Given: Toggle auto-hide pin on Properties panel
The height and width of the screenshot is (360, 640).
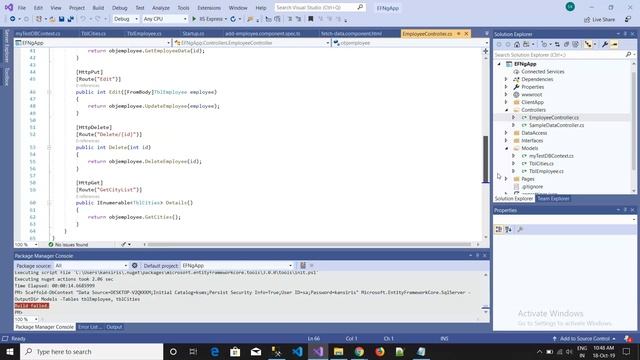Looking at the screenshot, I should point(625,210).
